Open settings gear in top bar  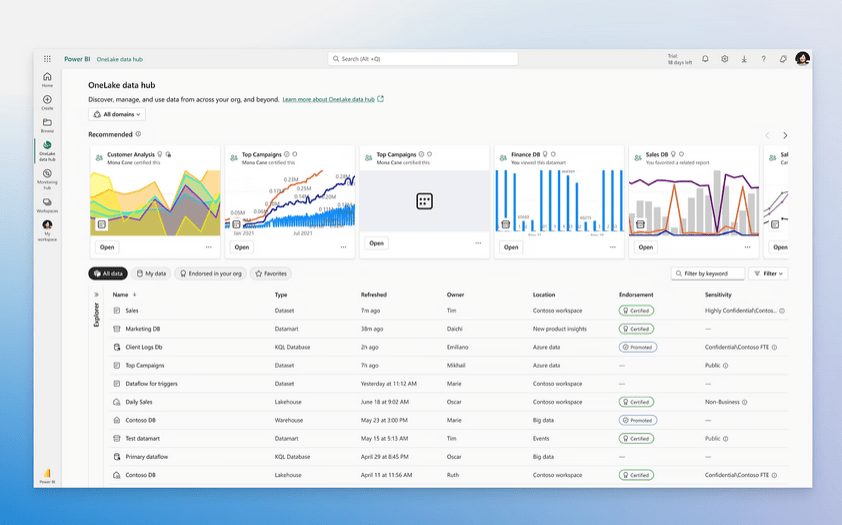coord(725,59)
